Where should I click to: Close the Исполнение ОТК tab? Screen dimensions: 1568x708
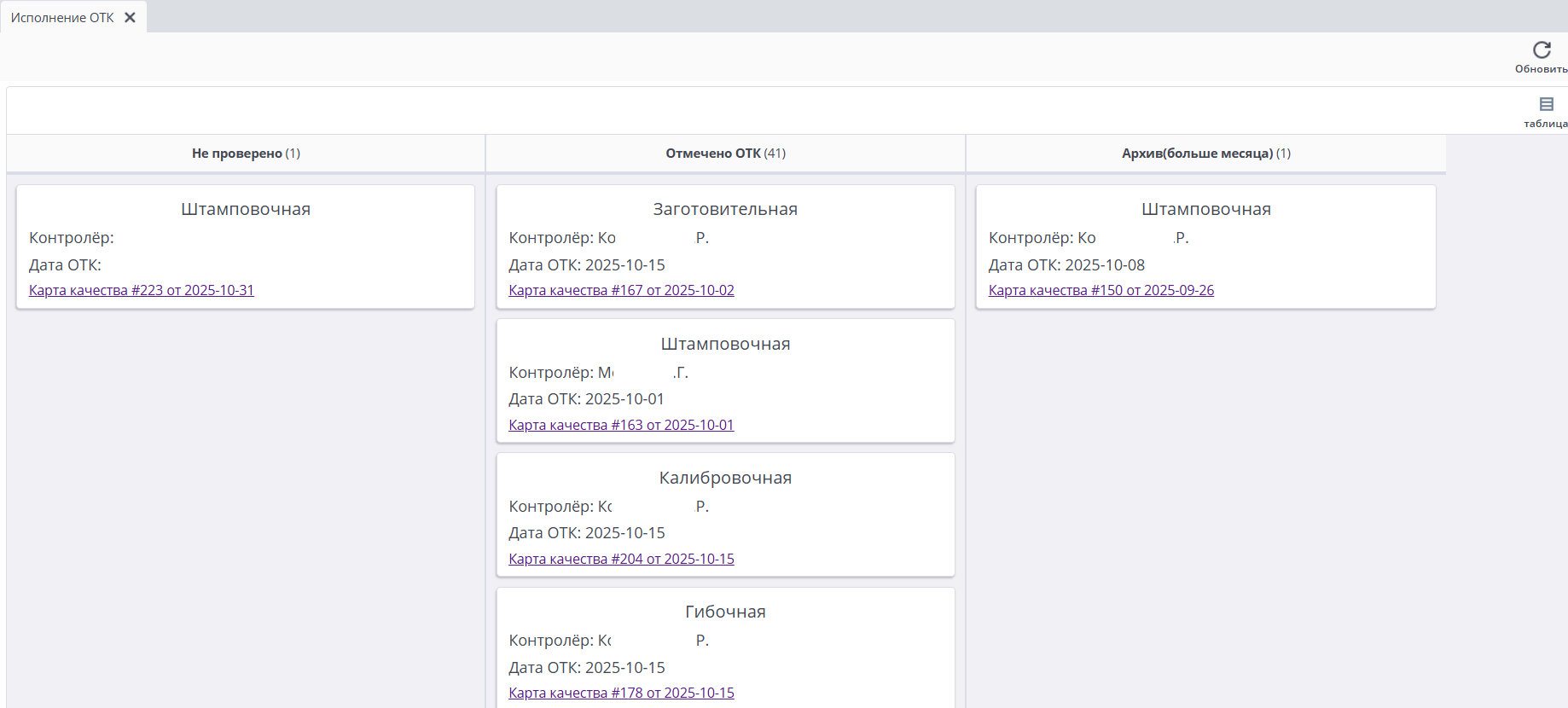point(130,17)
